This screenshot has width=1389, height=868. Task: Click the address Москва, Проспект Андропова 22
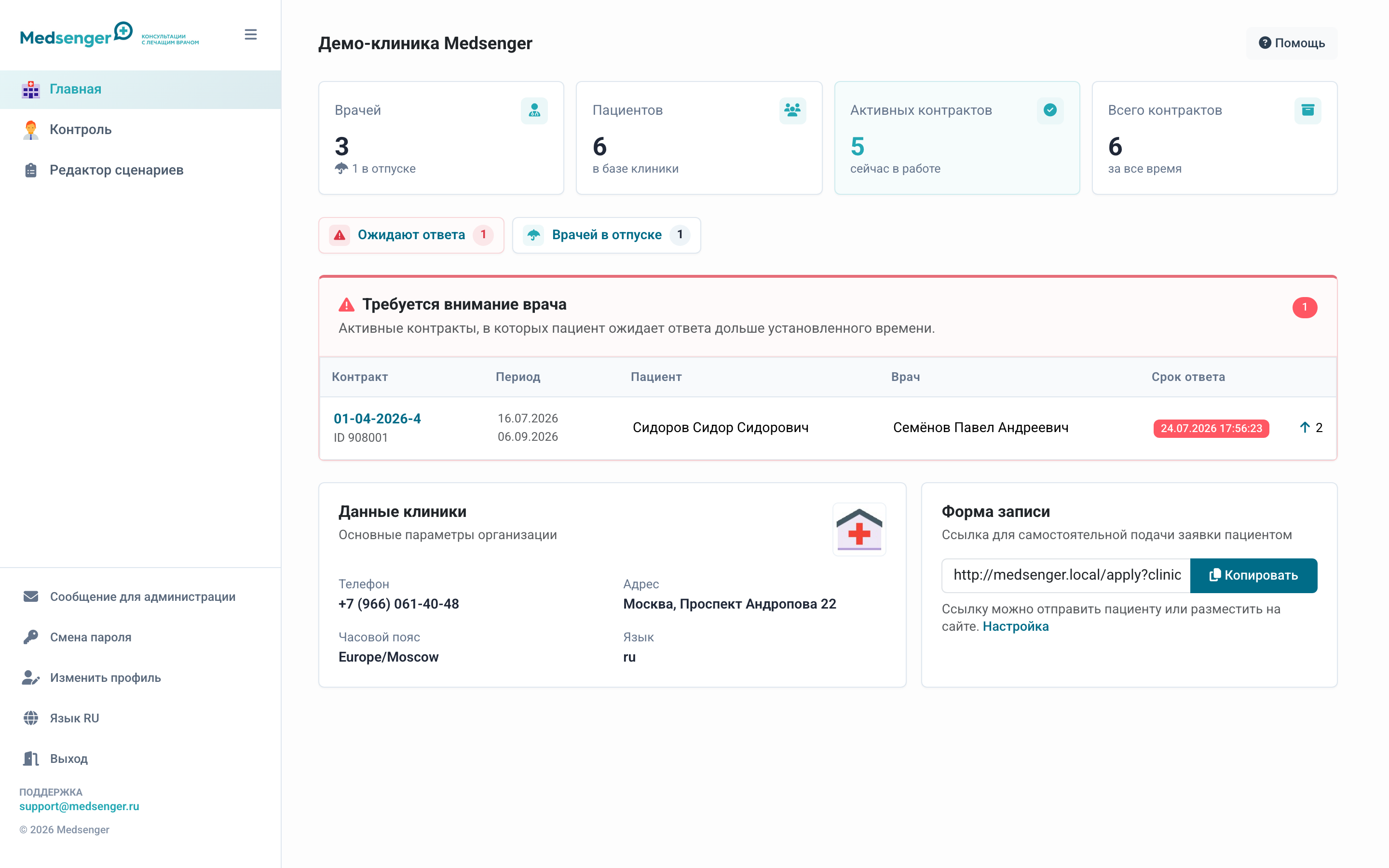point(730,604)
